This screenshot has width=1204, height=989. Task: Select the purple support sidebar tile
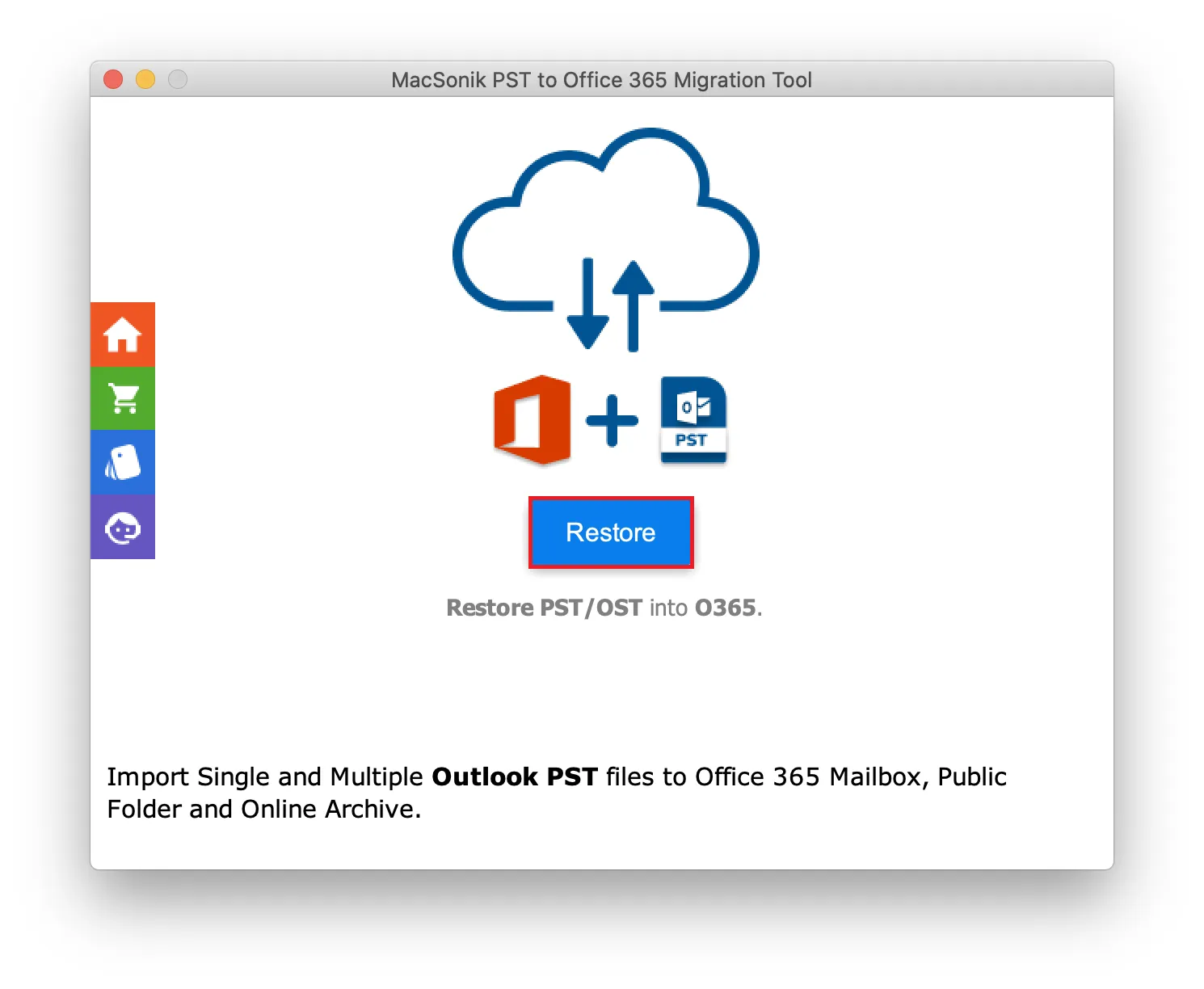123,528
